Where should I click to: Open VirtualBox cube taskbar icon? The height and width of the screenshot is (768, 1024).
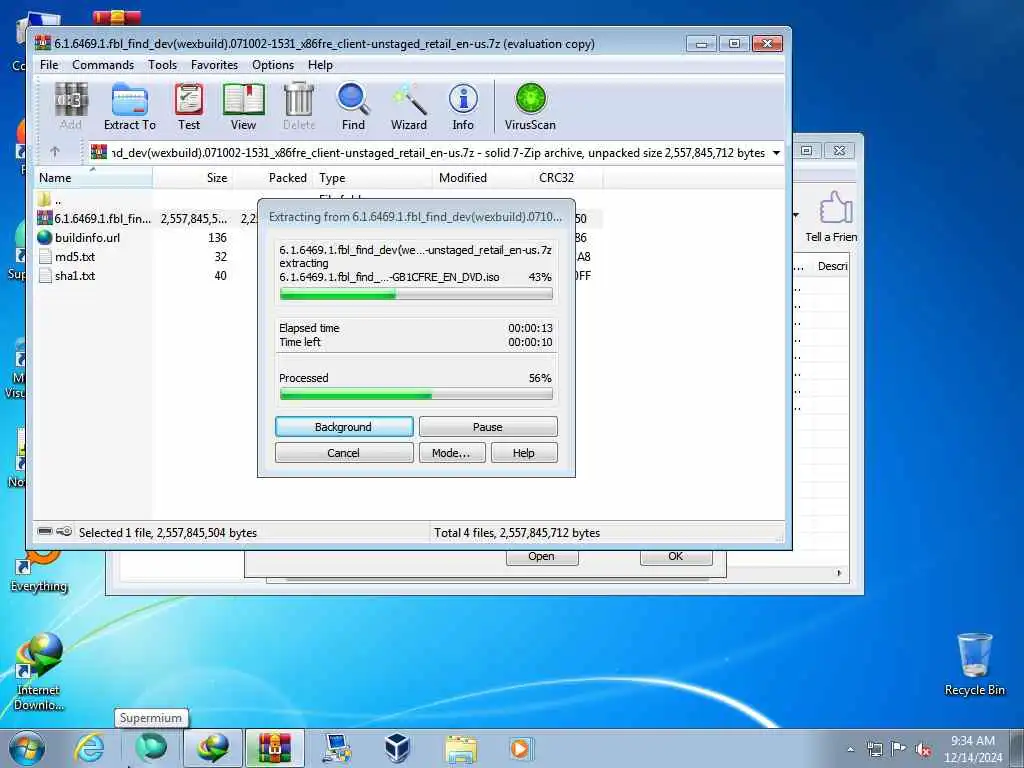[396, 748]
